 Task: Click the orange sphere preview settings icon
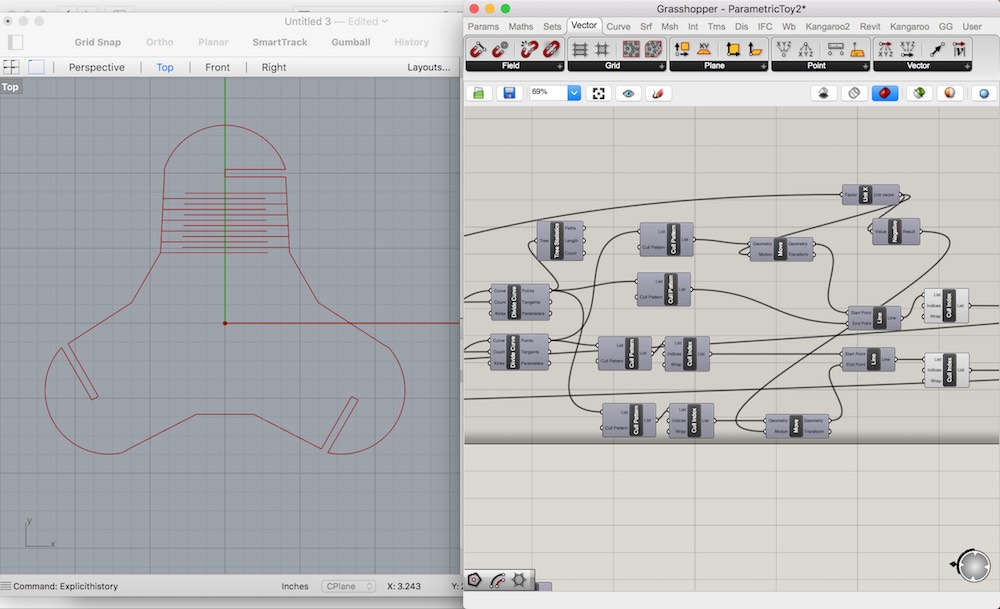(x=950, y=93)
